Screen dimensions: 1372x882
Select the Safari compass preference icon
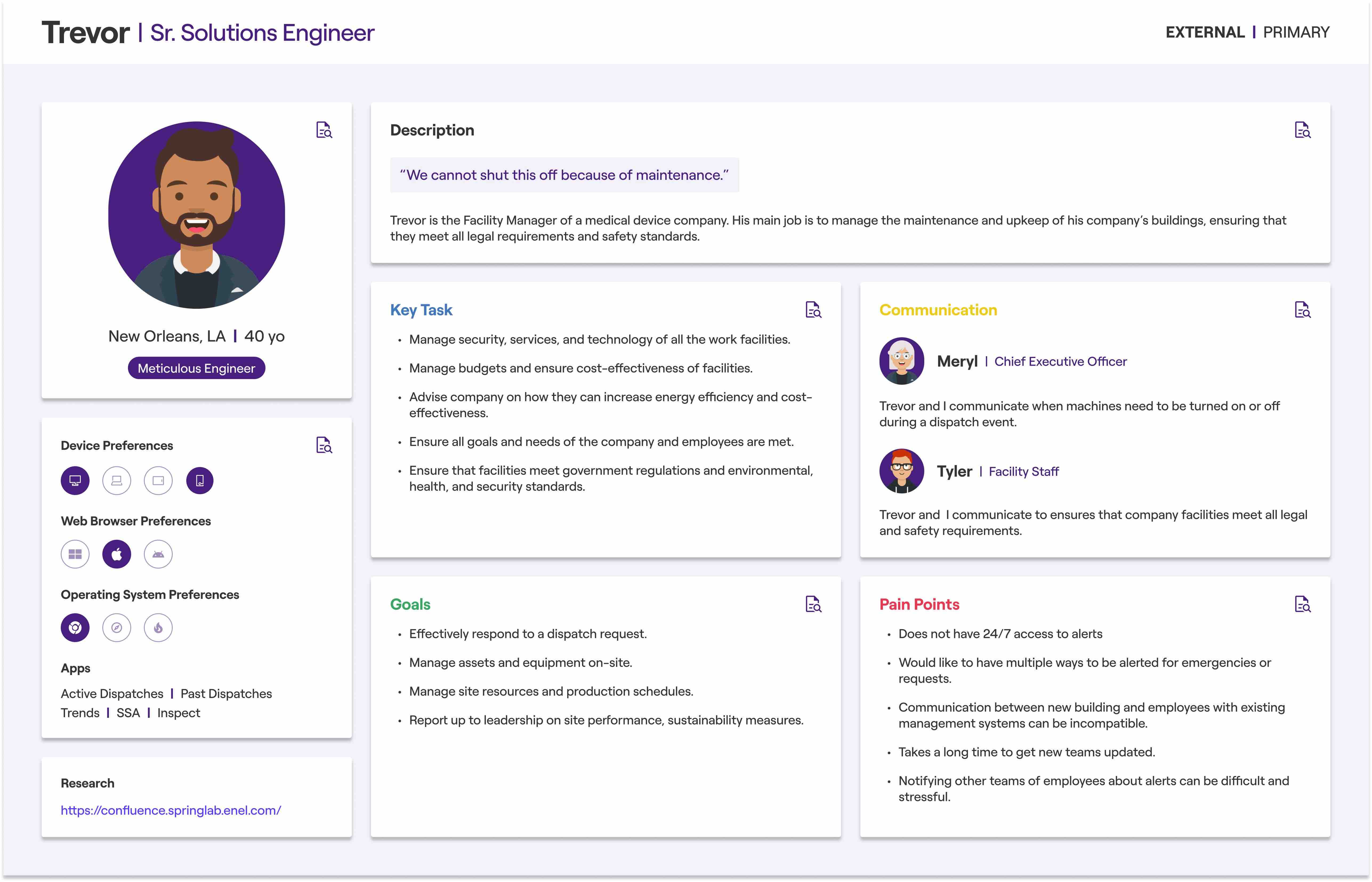coord(117,628)
